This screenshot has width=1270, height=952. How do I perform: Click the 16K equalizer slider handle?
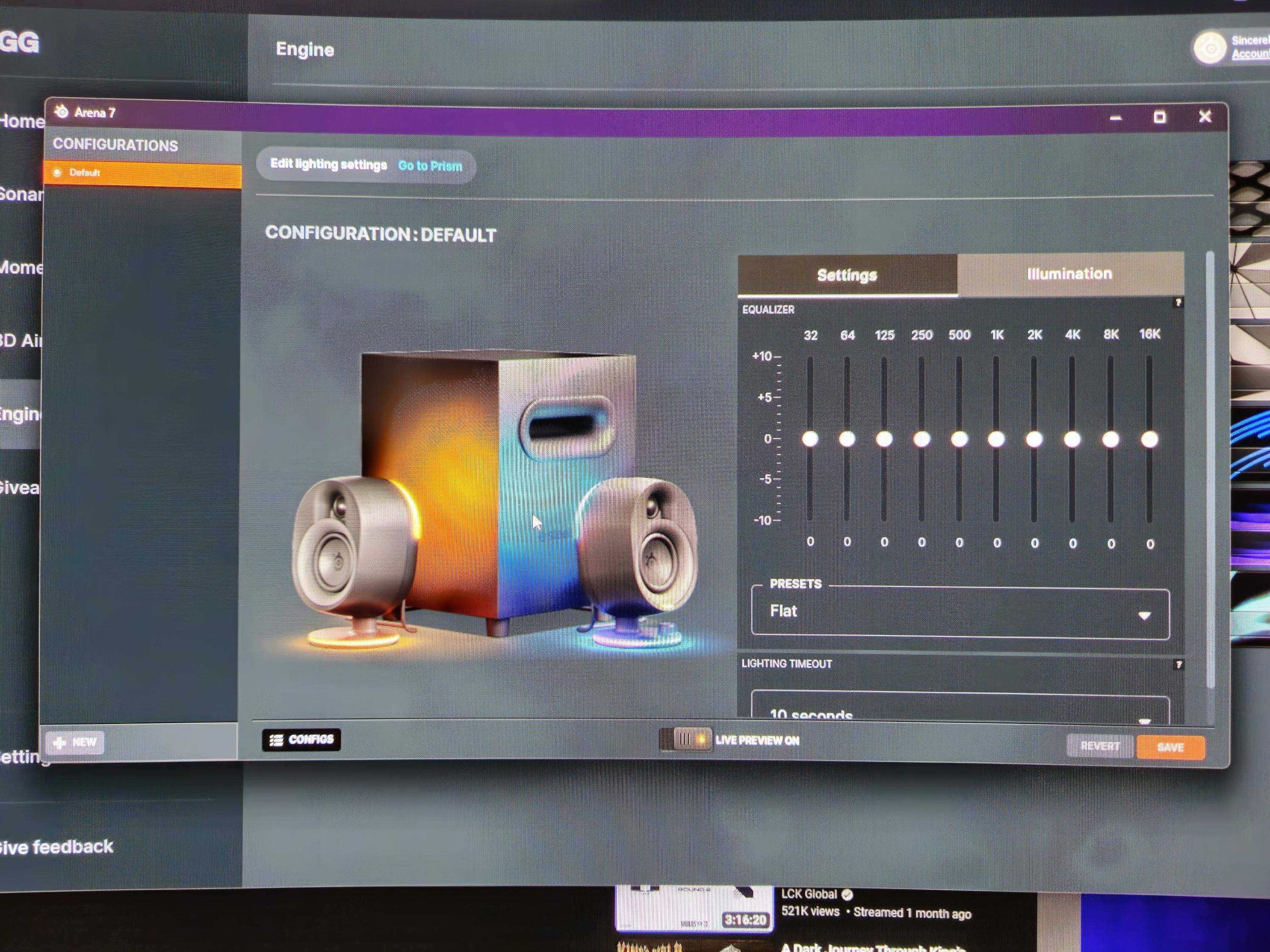pos(1149,440)
